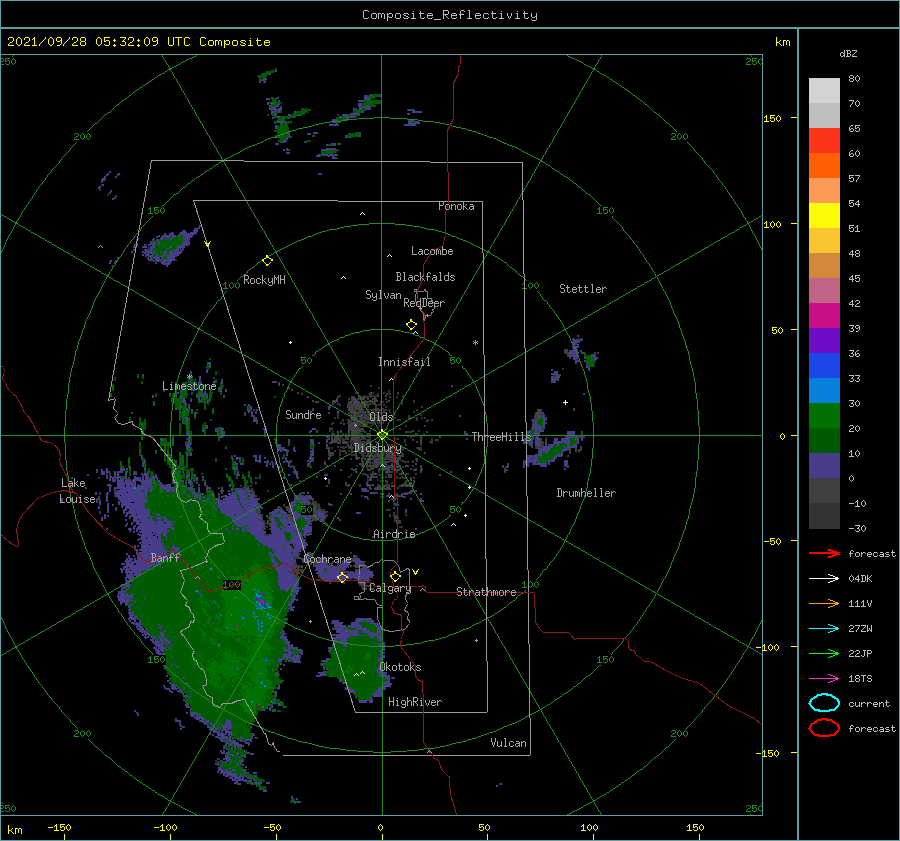The image size is (900, 841).
Task: Click the yellow diamond marker above Calgary
Action: pyautogui.click(x=395, y=576)
